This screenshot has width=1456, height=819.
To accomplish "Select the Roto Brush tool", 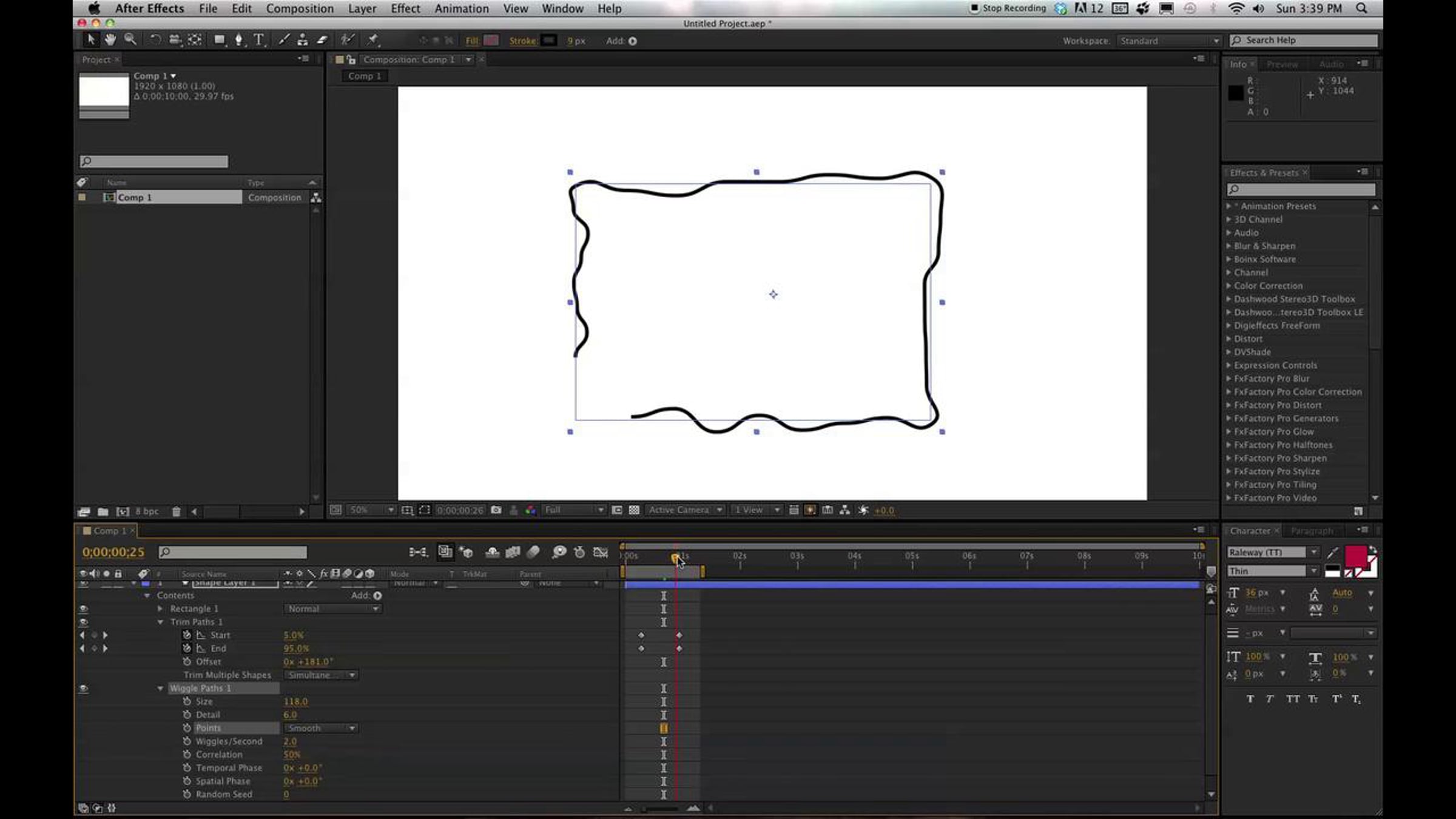I will point(347,40).
